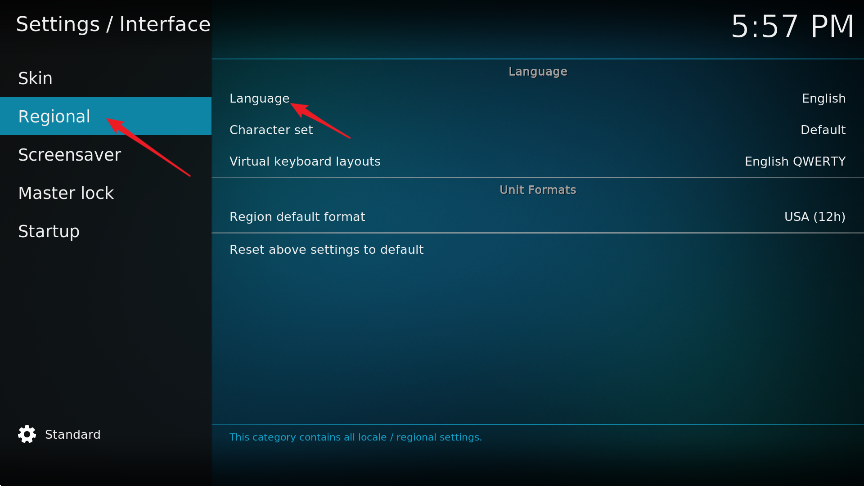The height and width of the screenshot is (486, 864).
Task: Click the 5:57 PM clock display
Action: (792, 26)
